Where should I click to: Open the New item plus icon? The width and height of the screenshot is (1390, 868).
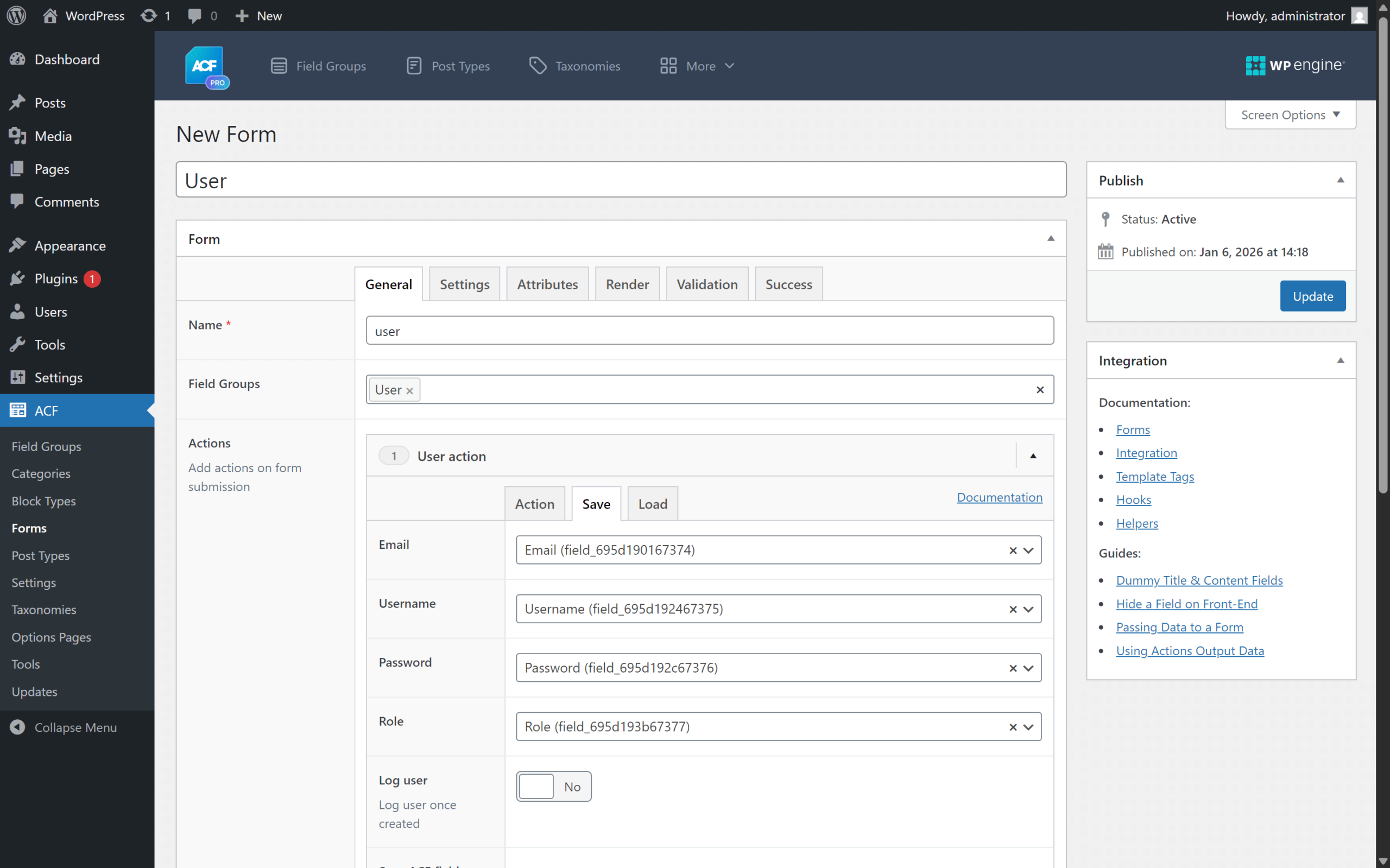tap(242, 16)
